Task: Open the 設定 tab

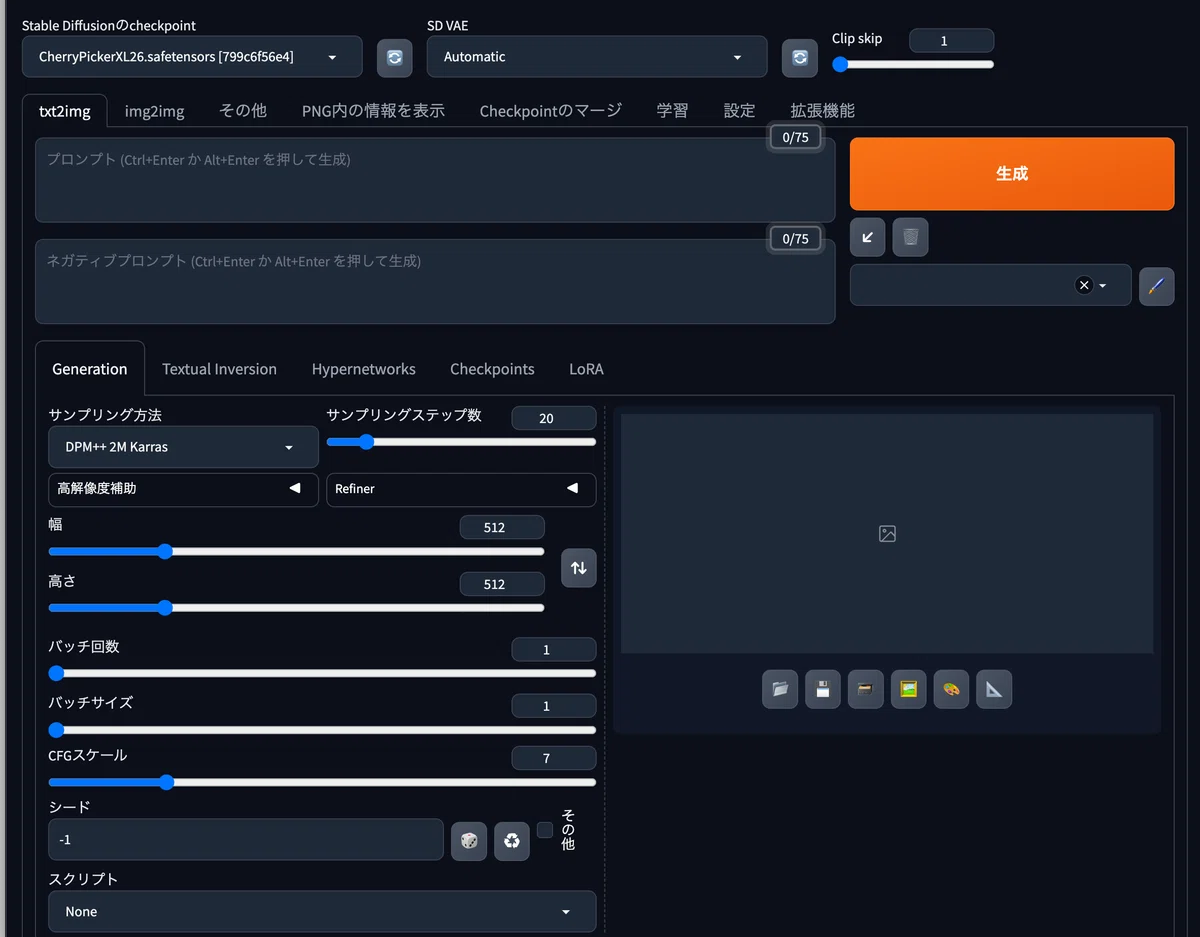Action: point(739,111)
